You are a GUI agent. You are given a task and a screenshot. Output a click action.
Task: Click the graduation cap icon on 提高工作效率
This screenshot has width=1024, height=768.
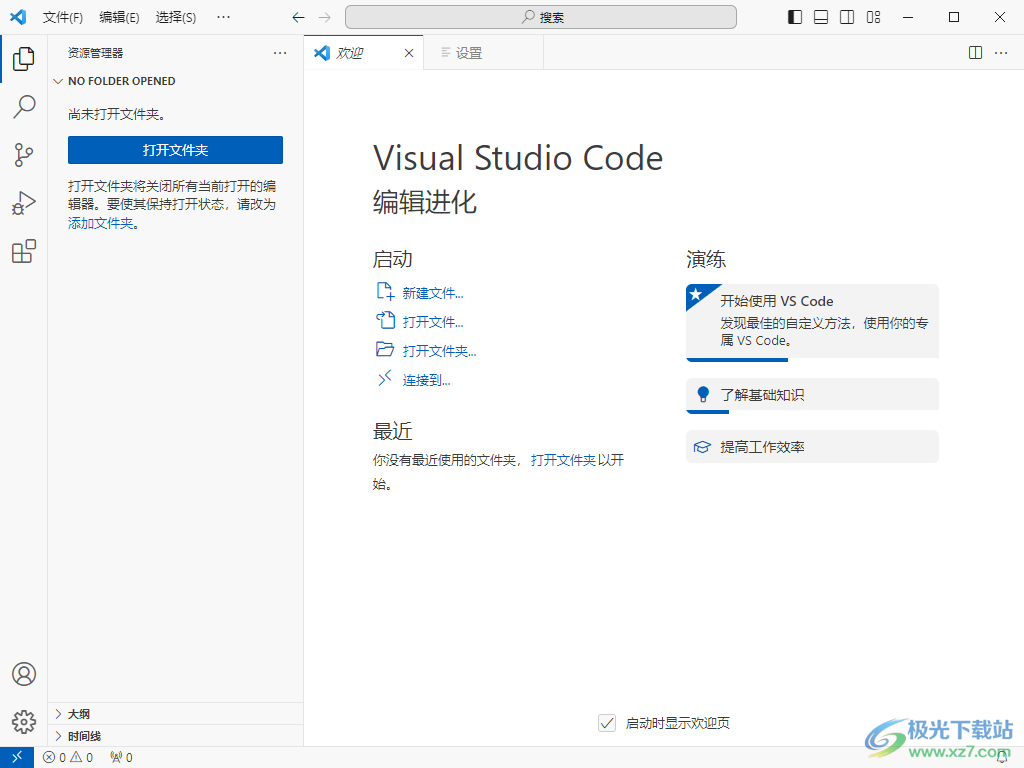[x=702, y=447]
